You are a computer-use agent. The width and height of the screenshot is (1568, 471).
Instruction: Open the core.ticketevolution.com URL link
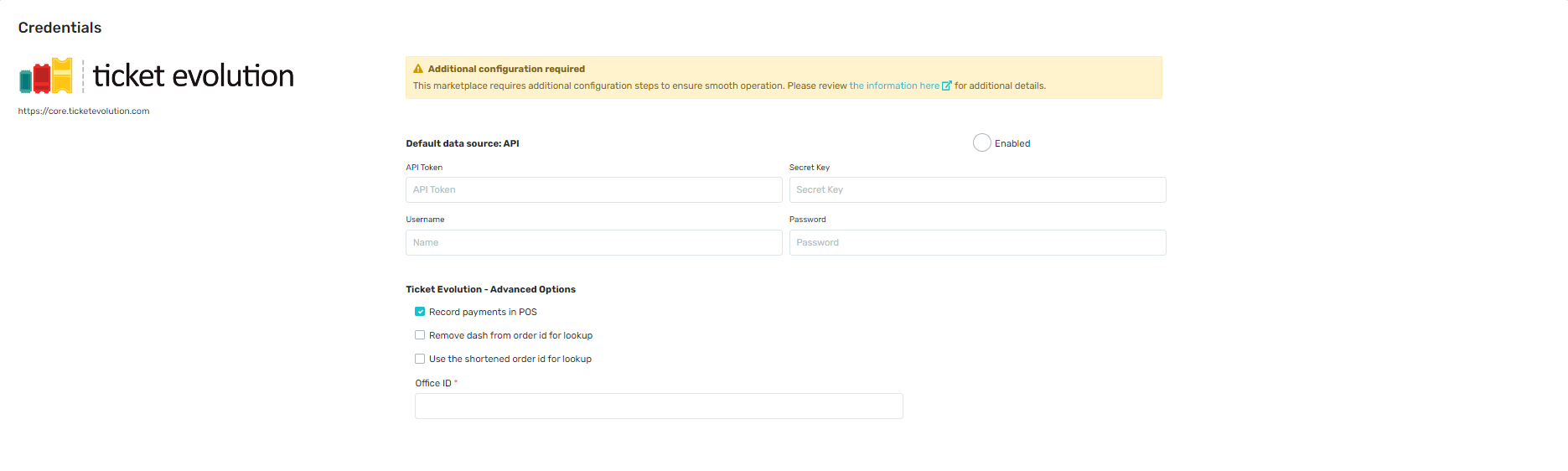[x=84, y=111]
